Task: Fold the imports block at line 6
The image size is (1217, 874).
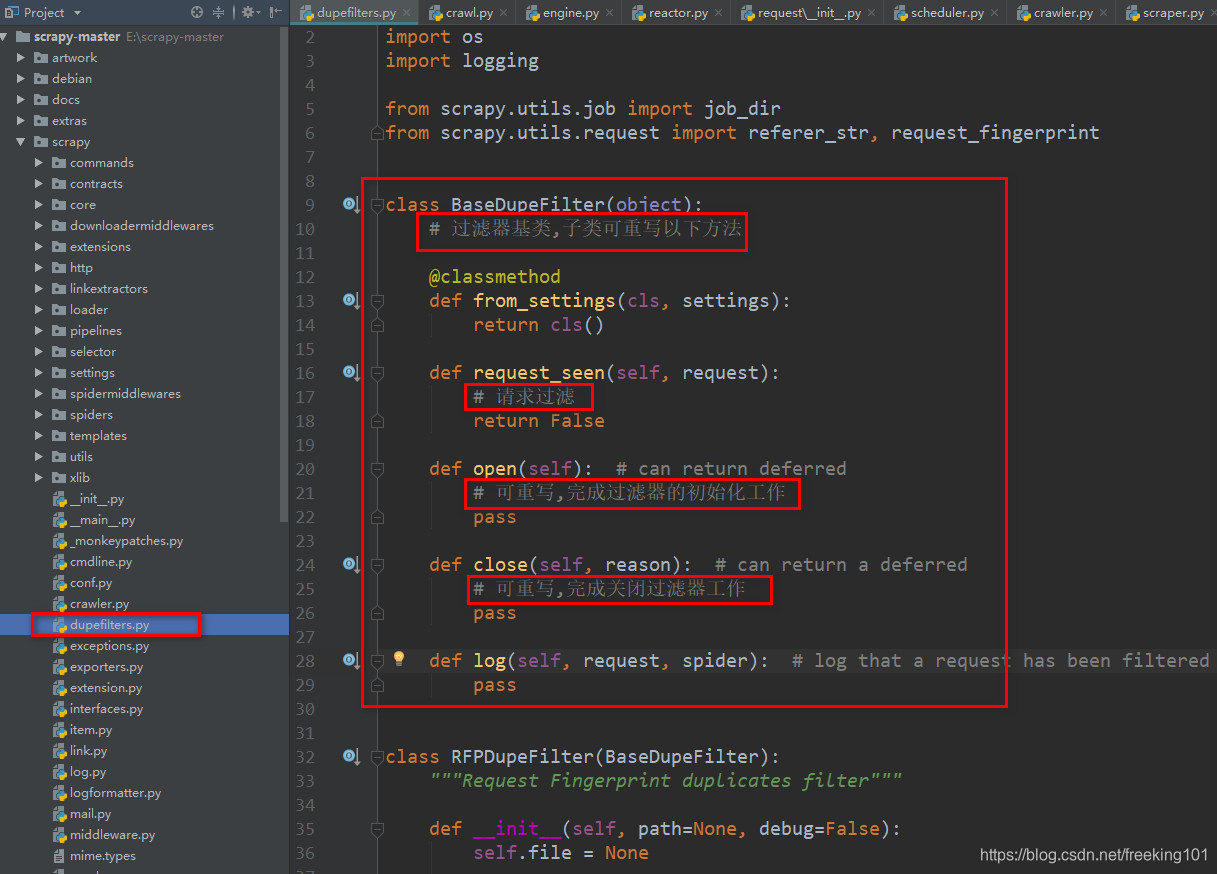Action: [377, 133]
